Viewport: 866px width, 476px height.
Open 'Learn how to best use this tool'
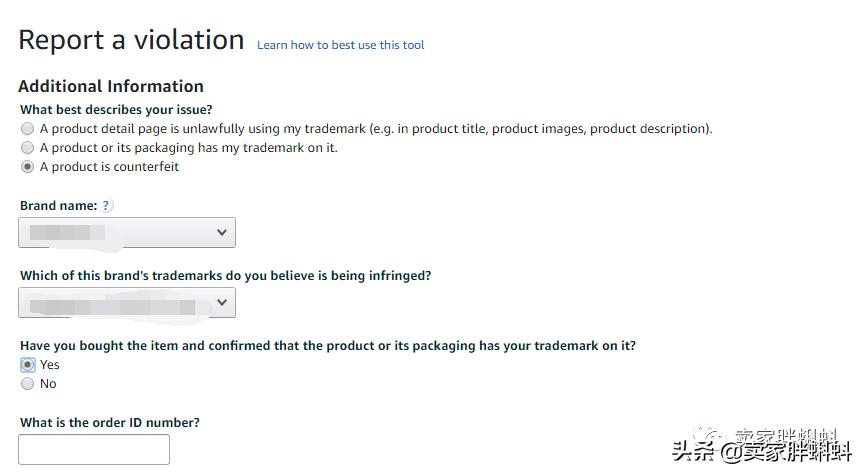340,45
